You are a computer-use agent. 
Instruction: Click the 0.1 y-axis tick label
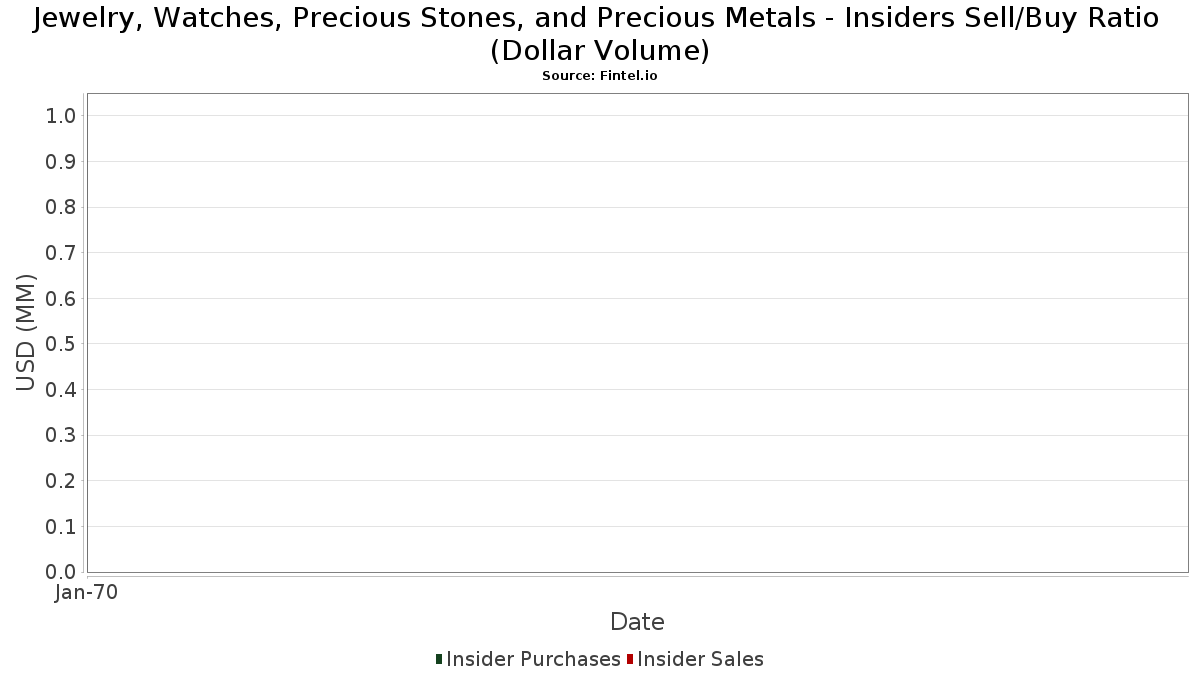pyautogui.click(x=61, y=527)
